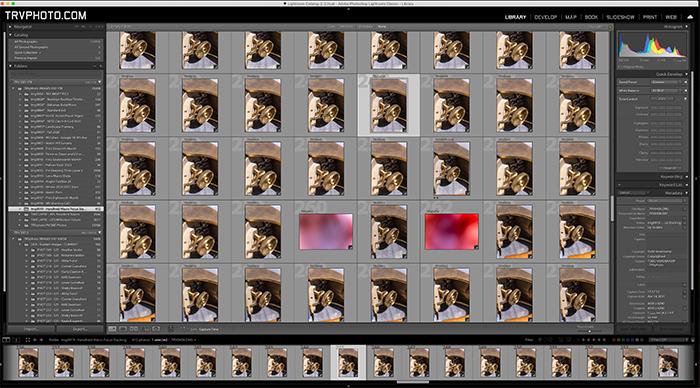Open the Book module

pyautogui.click(x=591, y=17)
